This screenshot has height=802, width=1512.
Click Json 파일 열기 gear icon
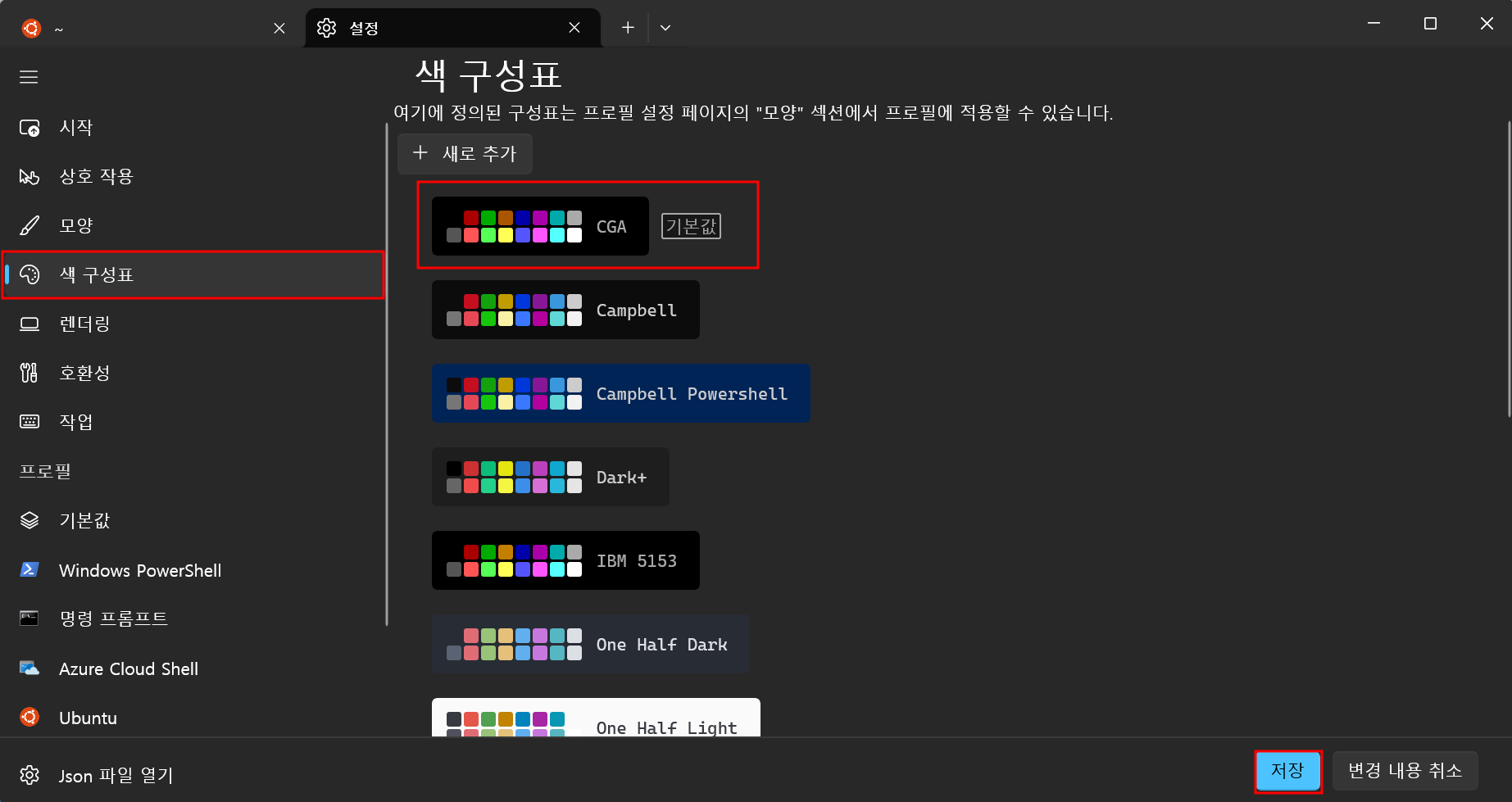tap(30, 775)
